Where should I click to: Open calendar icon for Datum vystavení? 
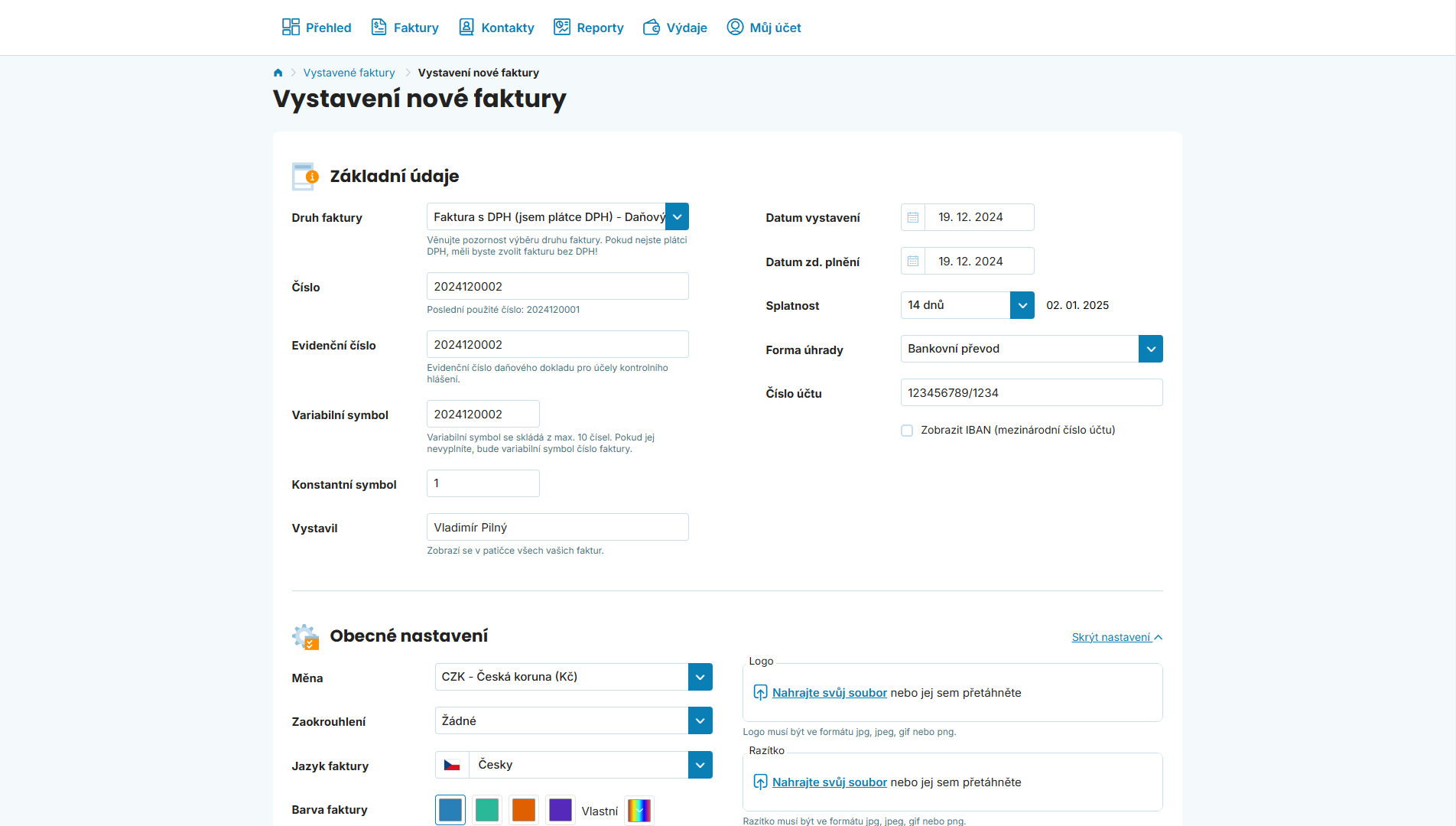(x=913, y=217)
